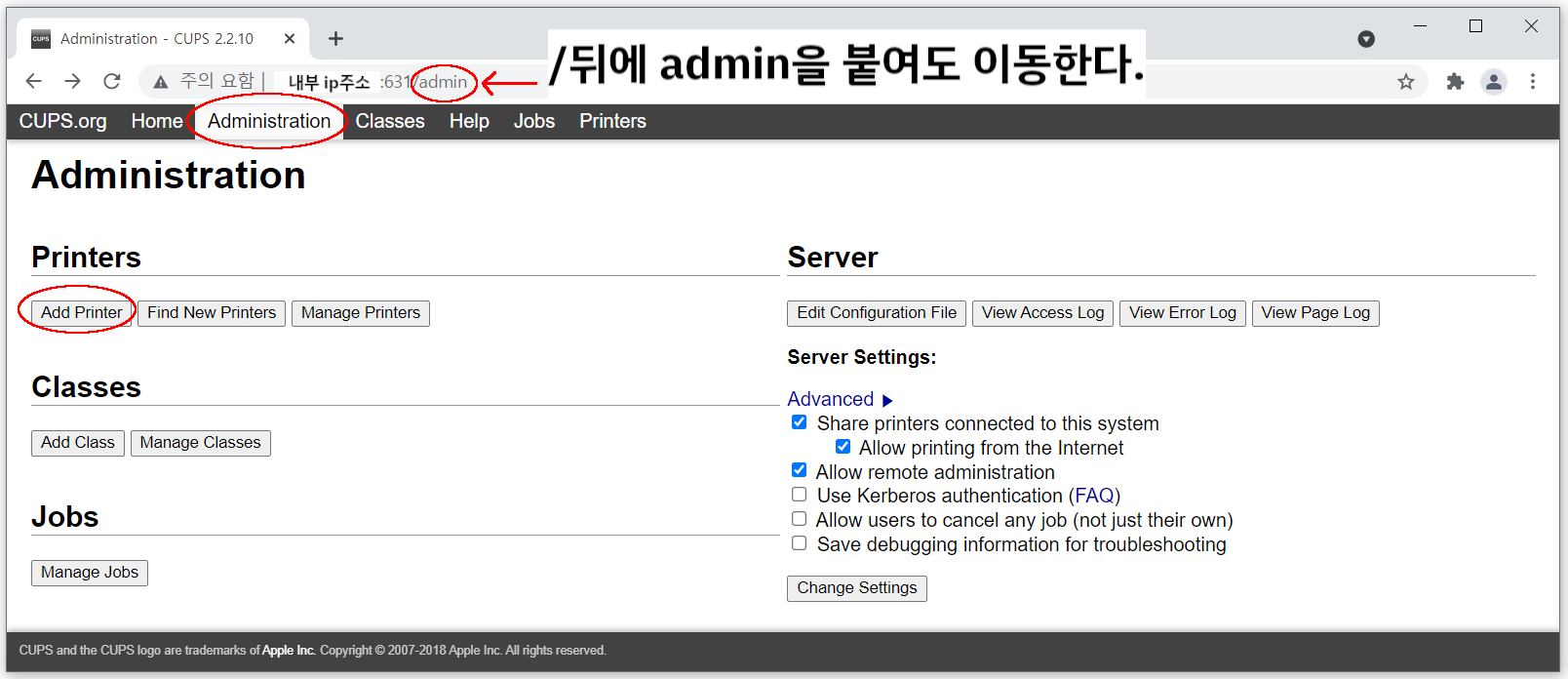Select the Administration - CUPS 2.2.10 tab
This screenshot has height=679, width=1568.
click(x=163, y=39)
